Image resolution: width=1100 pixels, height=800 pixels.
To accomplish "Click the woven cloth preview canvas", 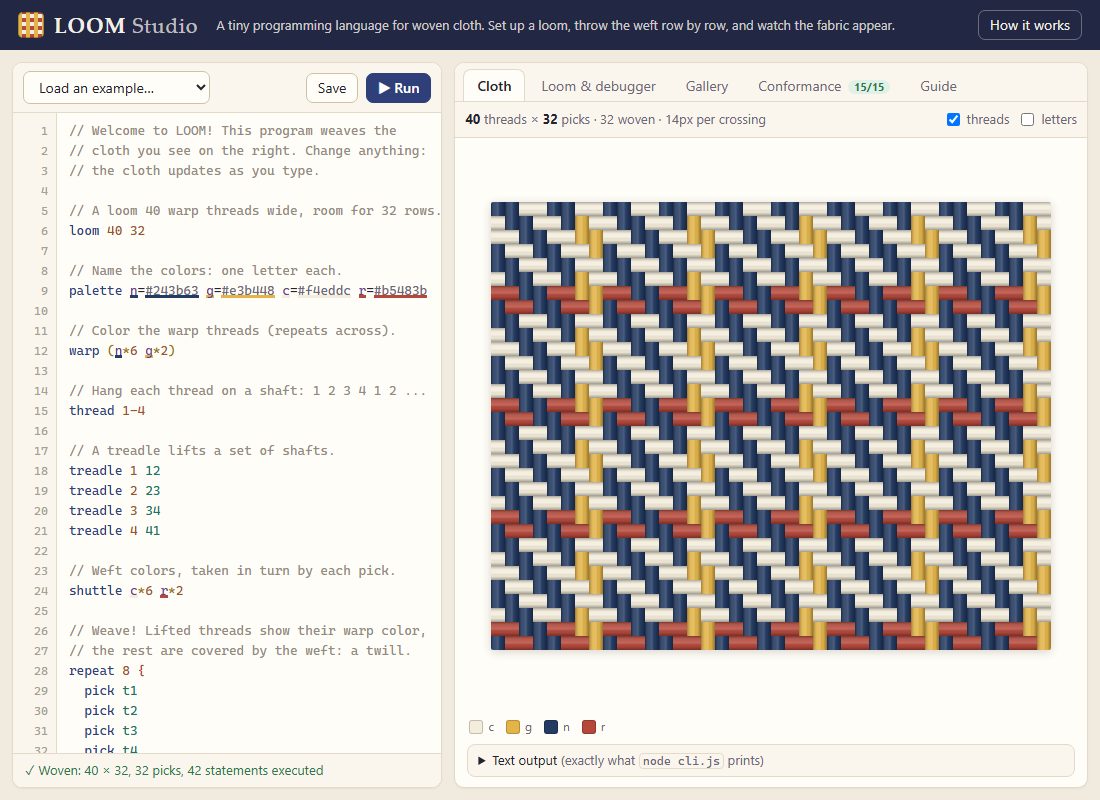I will (770, 426).
